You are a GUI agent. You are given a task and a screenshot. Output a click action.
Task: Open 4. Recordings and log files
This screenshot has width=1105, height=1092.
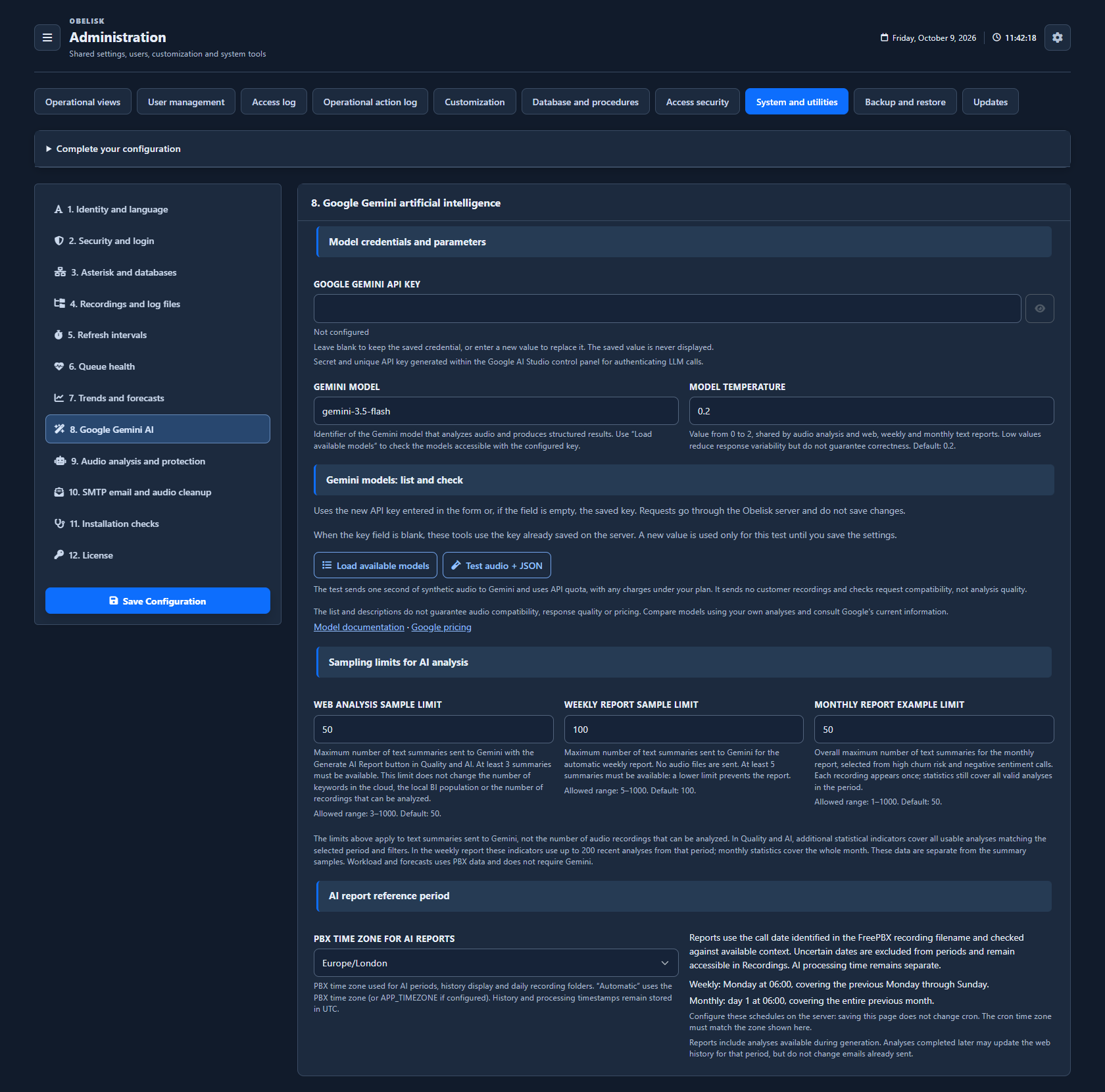pyautogui.click(x=158, y=304)
